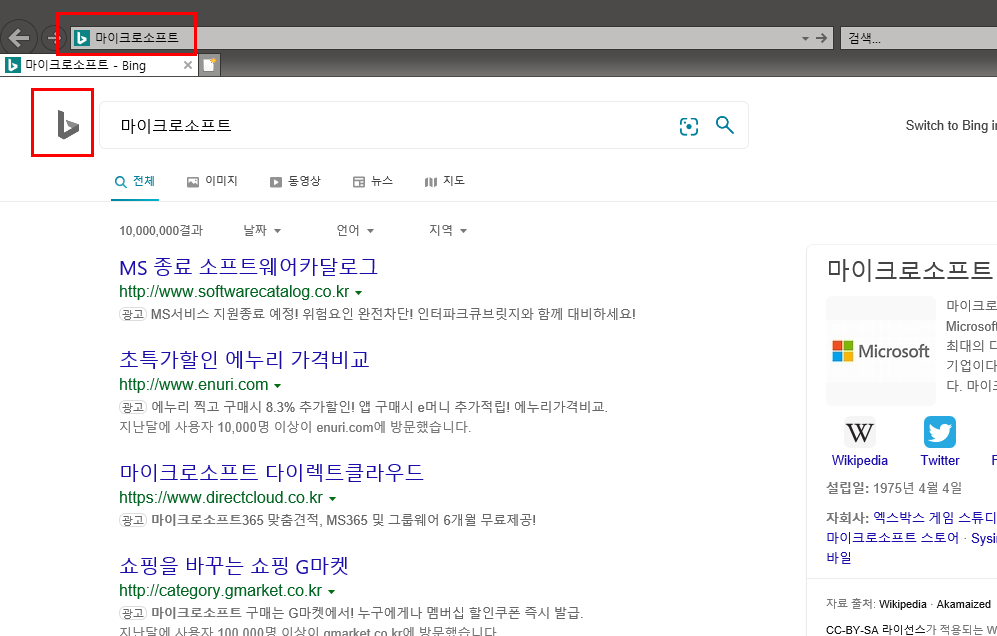Click the Microsoft logo thumbnail
This screenshot has width=997, height=636.
coord(881,350)
